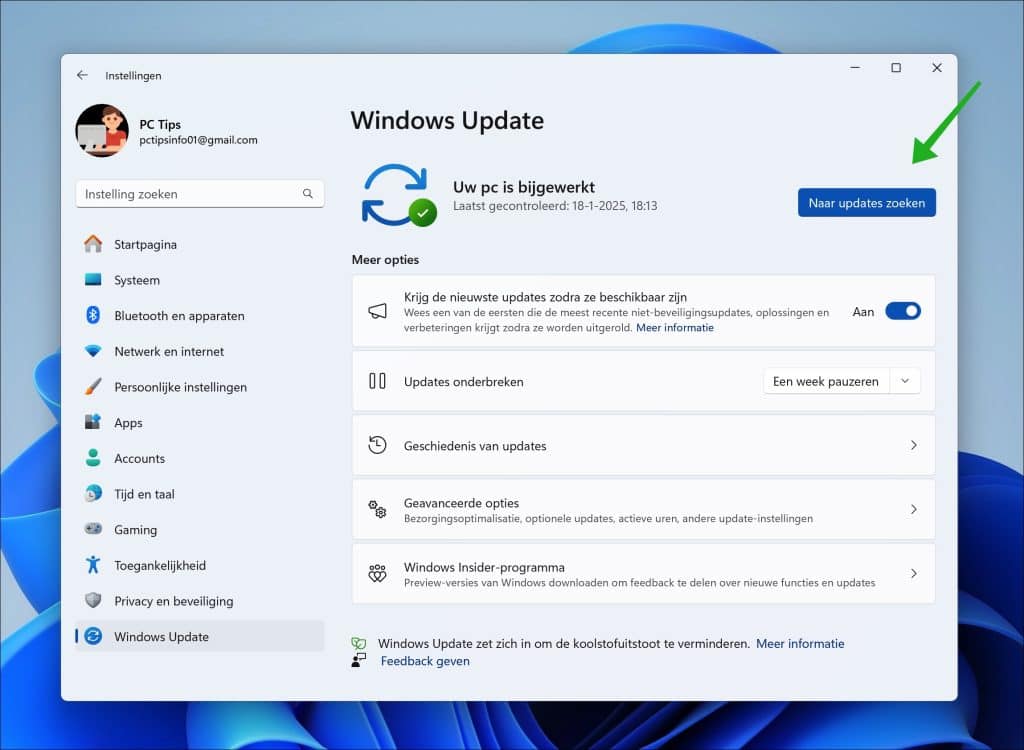Click the Windows Update sidebar icon
This screenshot has width=1024, height=750.
click(x=93, y=636)
